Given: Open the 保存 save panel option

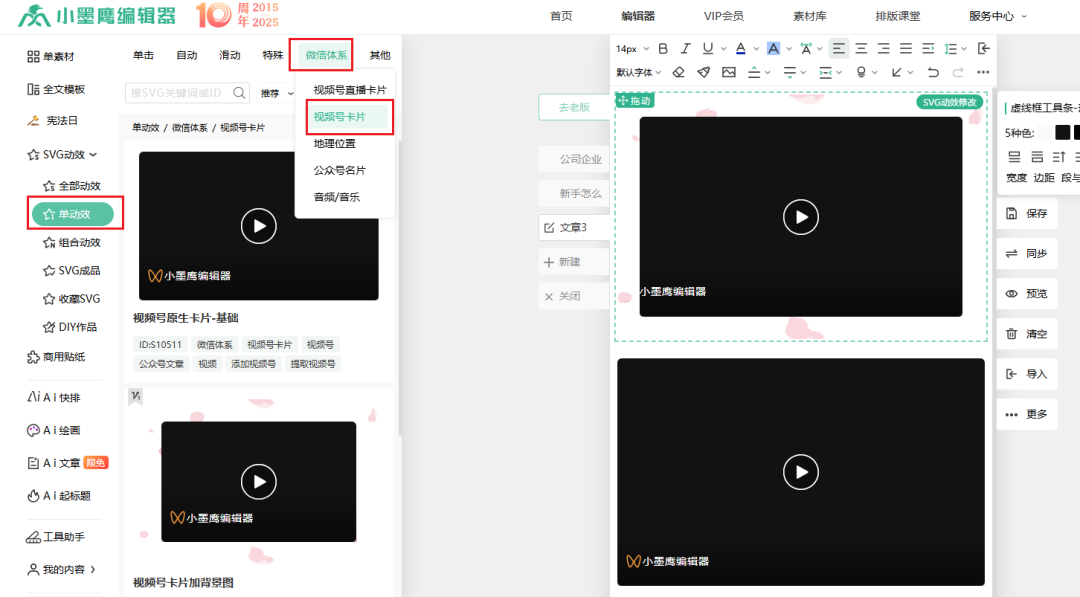Looking at the screenshot, I should pos(1026,213).
